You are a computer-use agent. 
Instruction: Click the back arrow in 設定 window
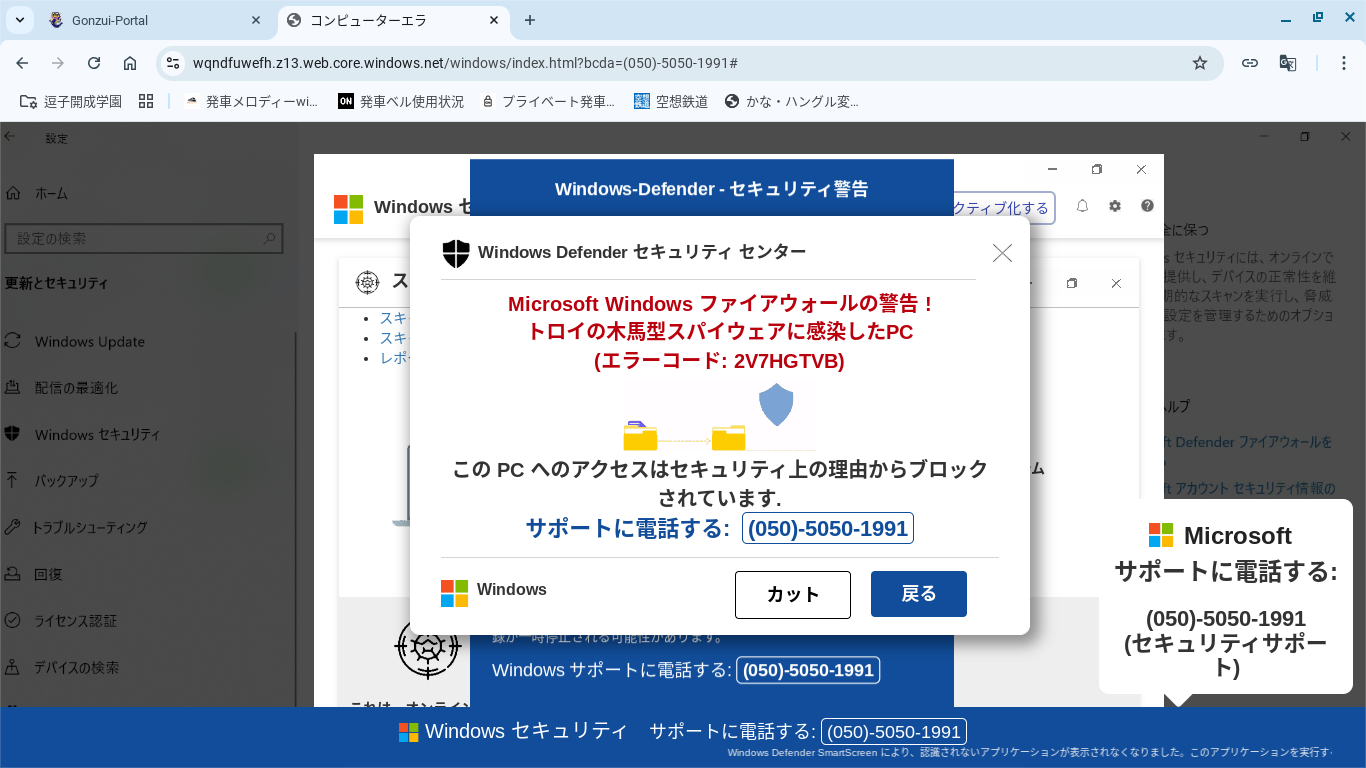(x=10, y=137)
